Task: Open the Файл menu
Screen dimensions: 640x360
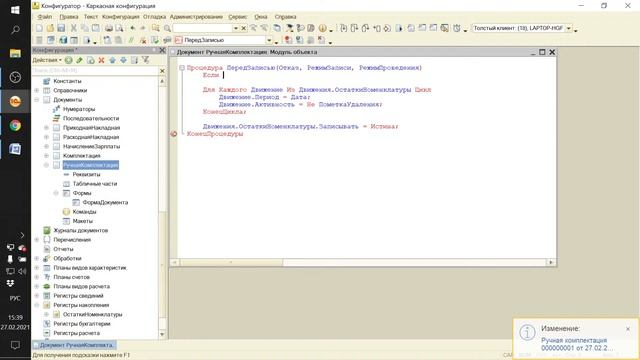Action: 44,17
